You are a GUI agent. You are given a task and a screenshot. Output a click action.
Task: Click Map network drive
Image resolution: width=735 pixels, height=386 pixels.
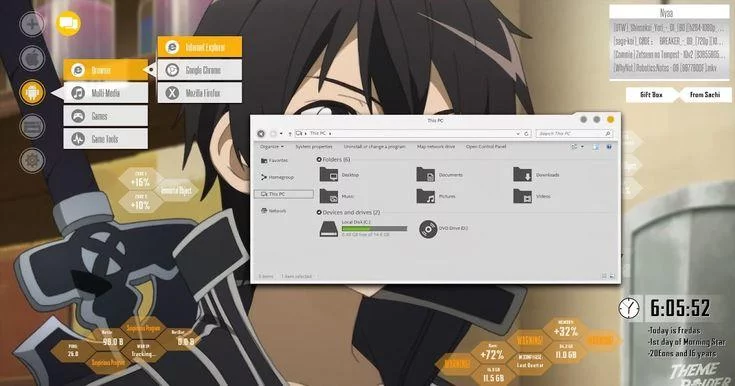(436, 147)
